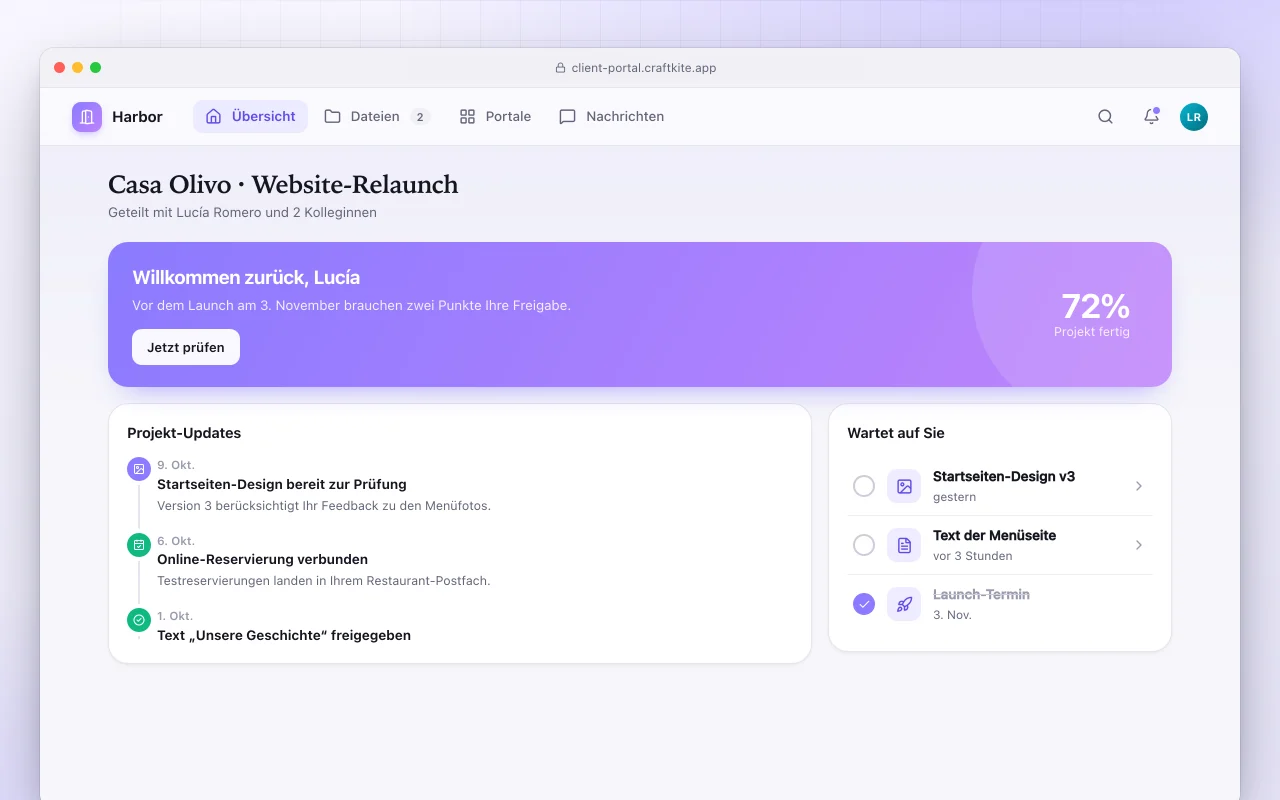
Task: Click the address bar URL client-portal.craftkite.app
Action: pos(644,68)
